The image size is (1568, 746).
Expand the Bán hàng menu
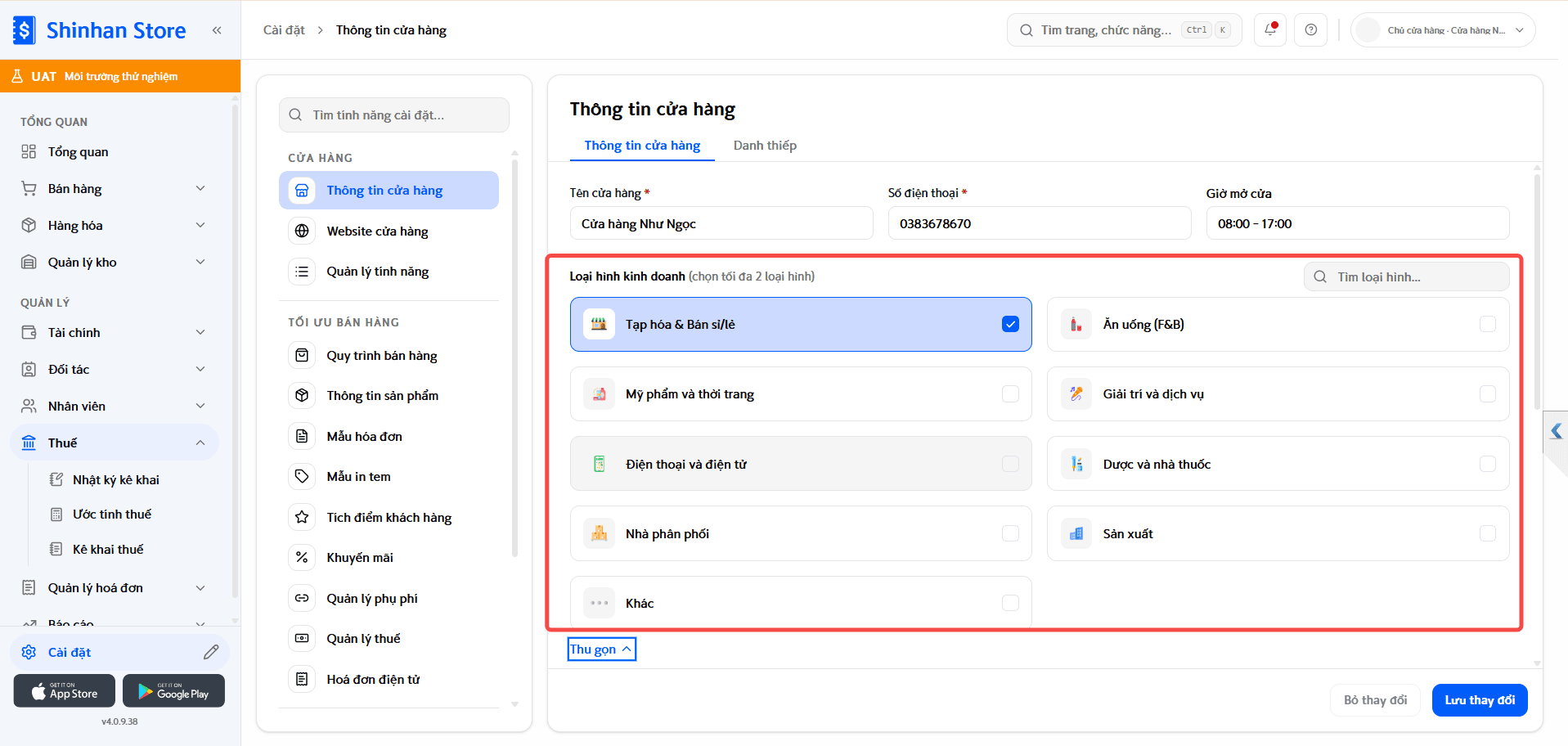pos(115,189)
